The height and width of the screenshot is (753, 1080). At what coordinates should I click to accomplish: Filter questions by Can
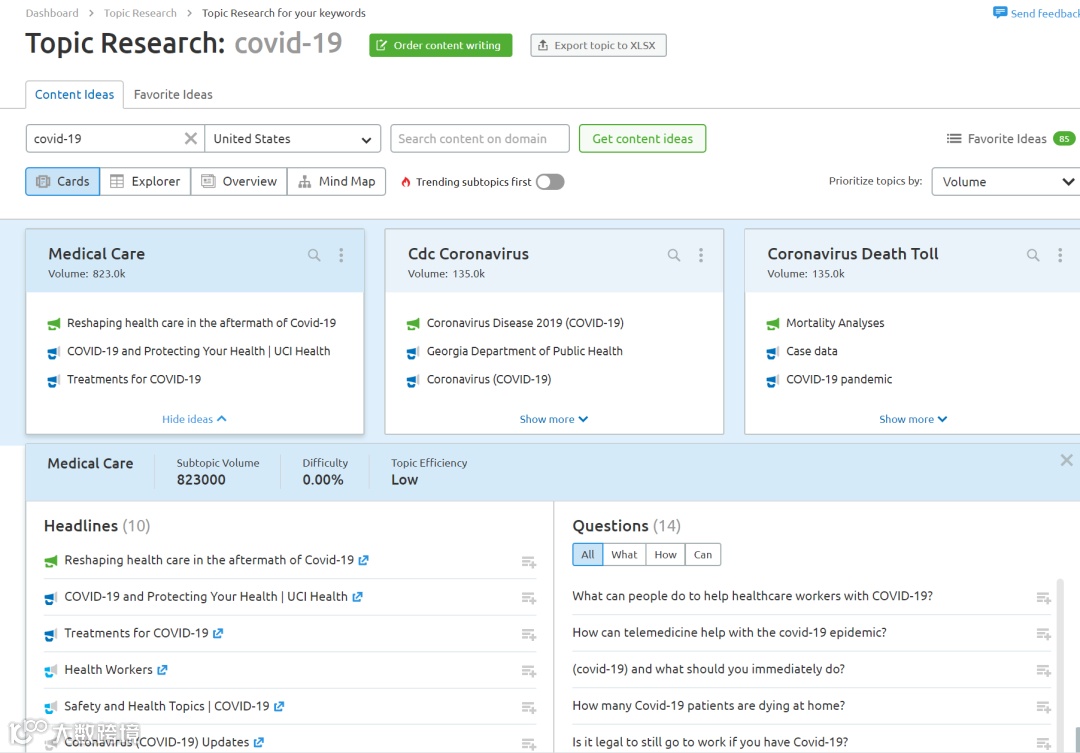click(x=703, y=555)
